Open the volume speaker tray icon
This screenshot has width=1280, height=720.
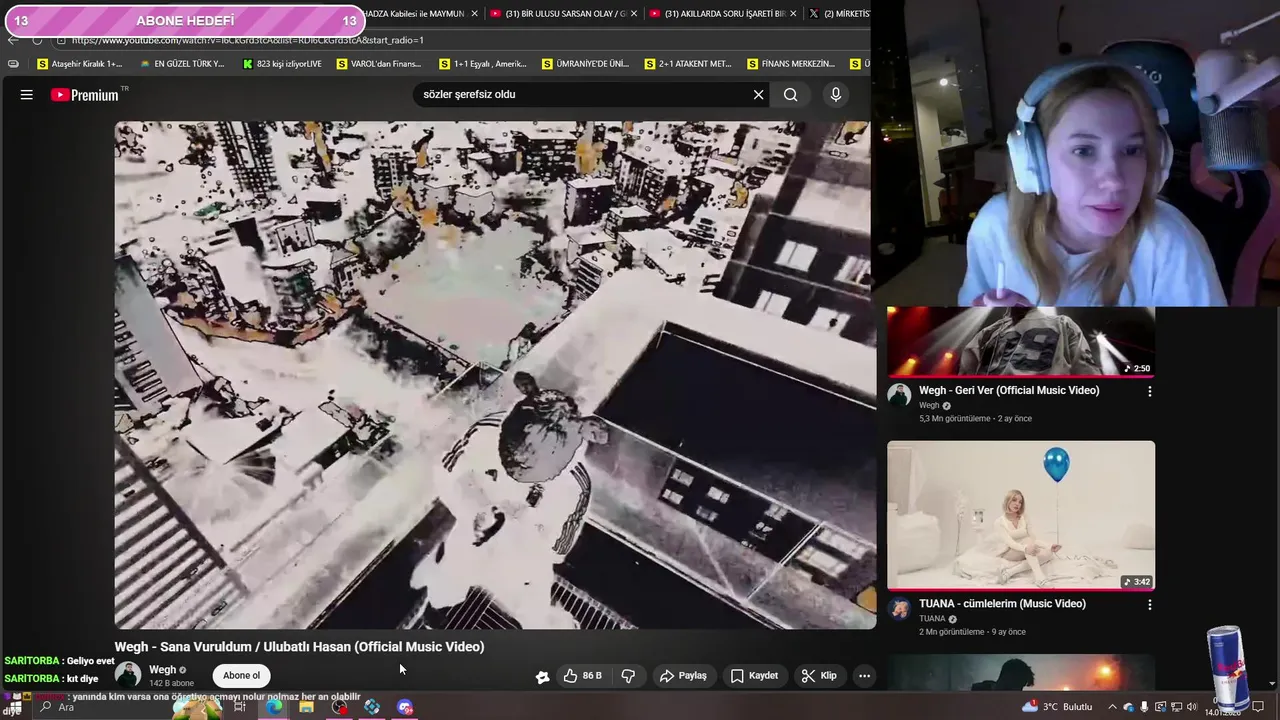(x=1192, y=707)
